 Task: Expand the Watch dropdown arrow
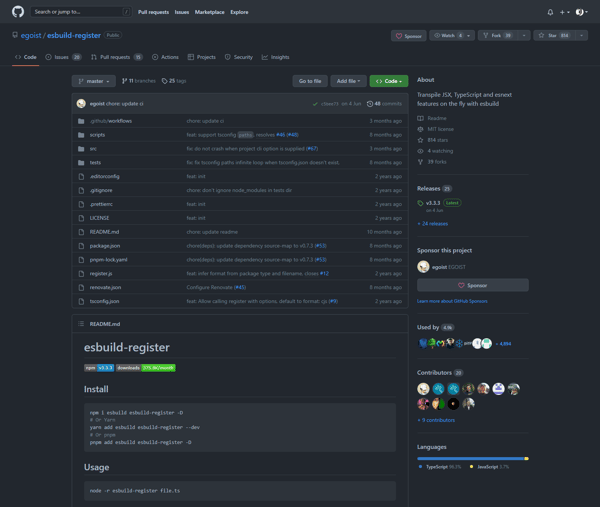click(x=469, y=36)
